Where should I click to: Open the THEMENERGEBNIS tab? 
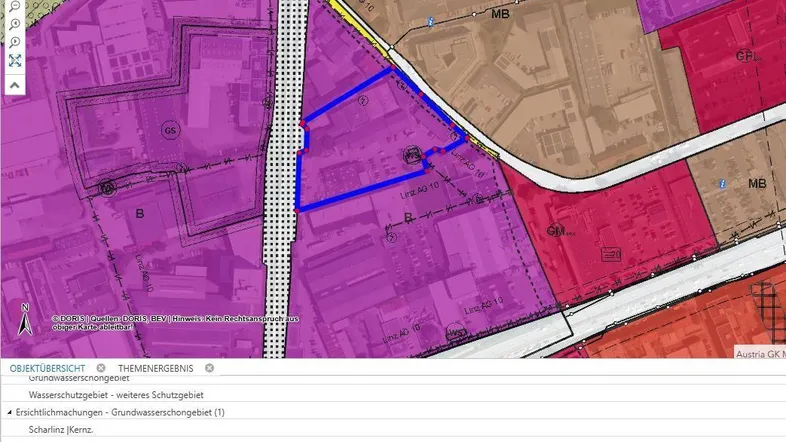point(155,368)
